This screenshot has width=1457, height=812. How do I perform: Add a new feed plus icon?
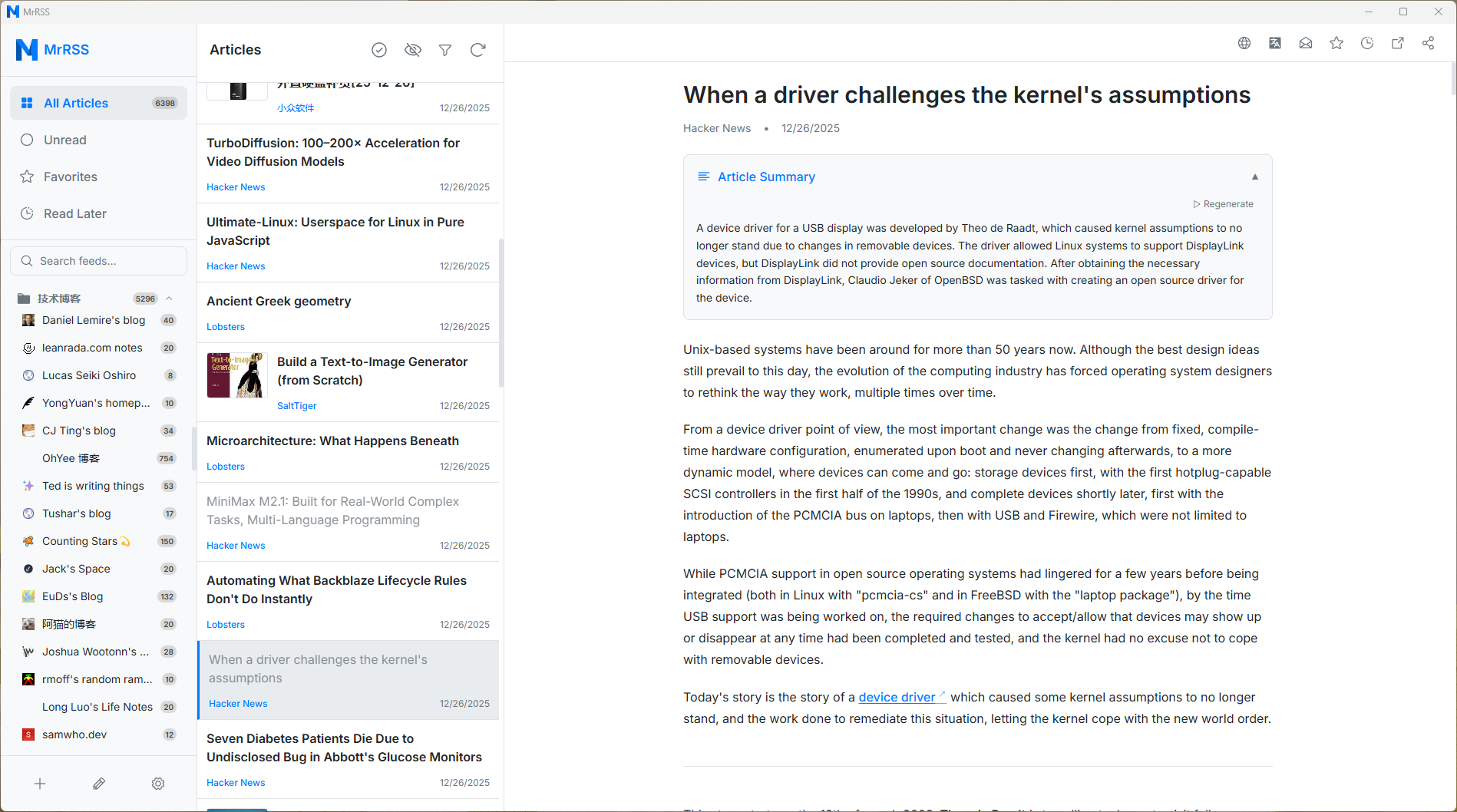click(x=40, y=784)
